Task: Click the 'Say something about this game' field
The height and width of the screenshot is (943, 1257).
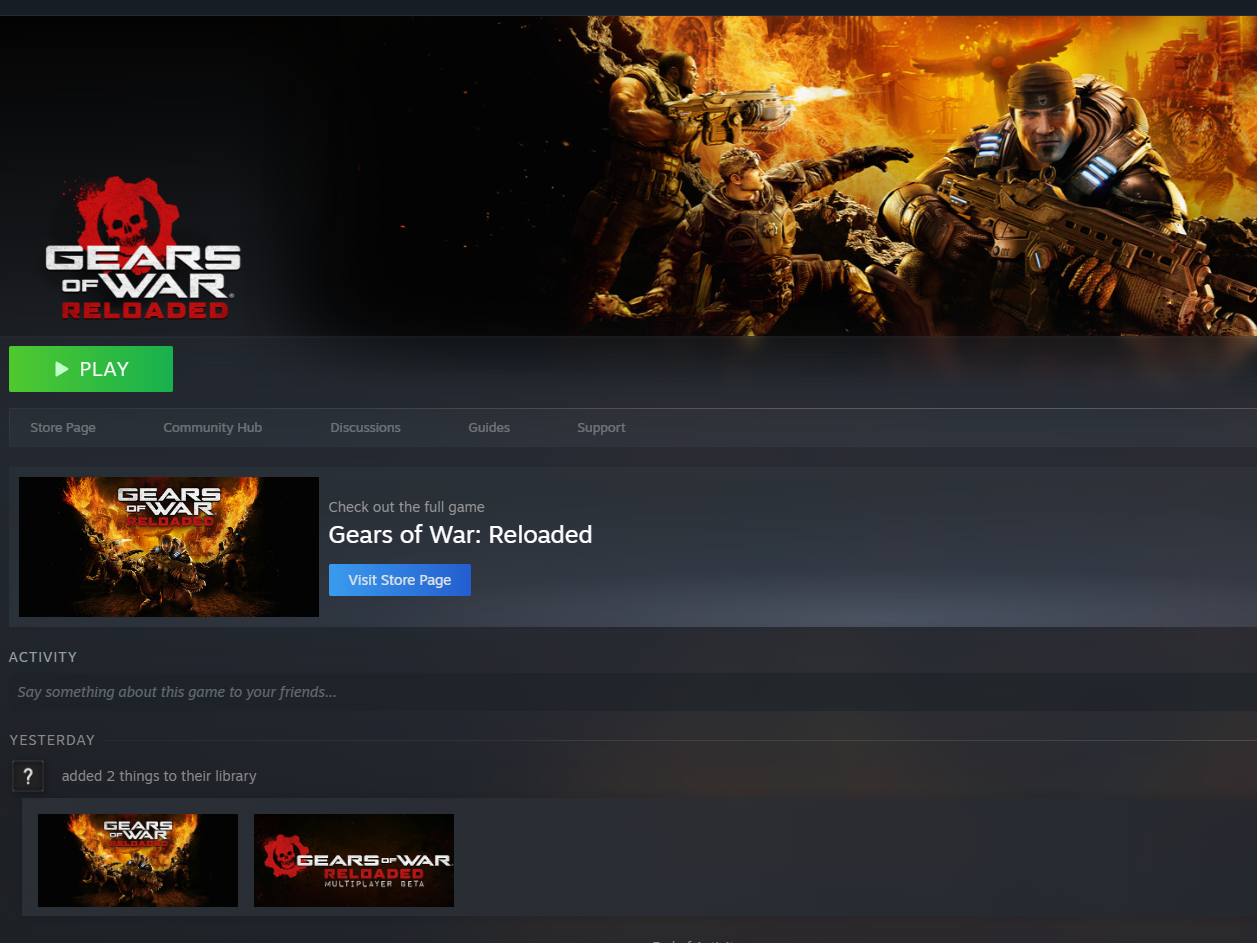Action: coord(632,692)
